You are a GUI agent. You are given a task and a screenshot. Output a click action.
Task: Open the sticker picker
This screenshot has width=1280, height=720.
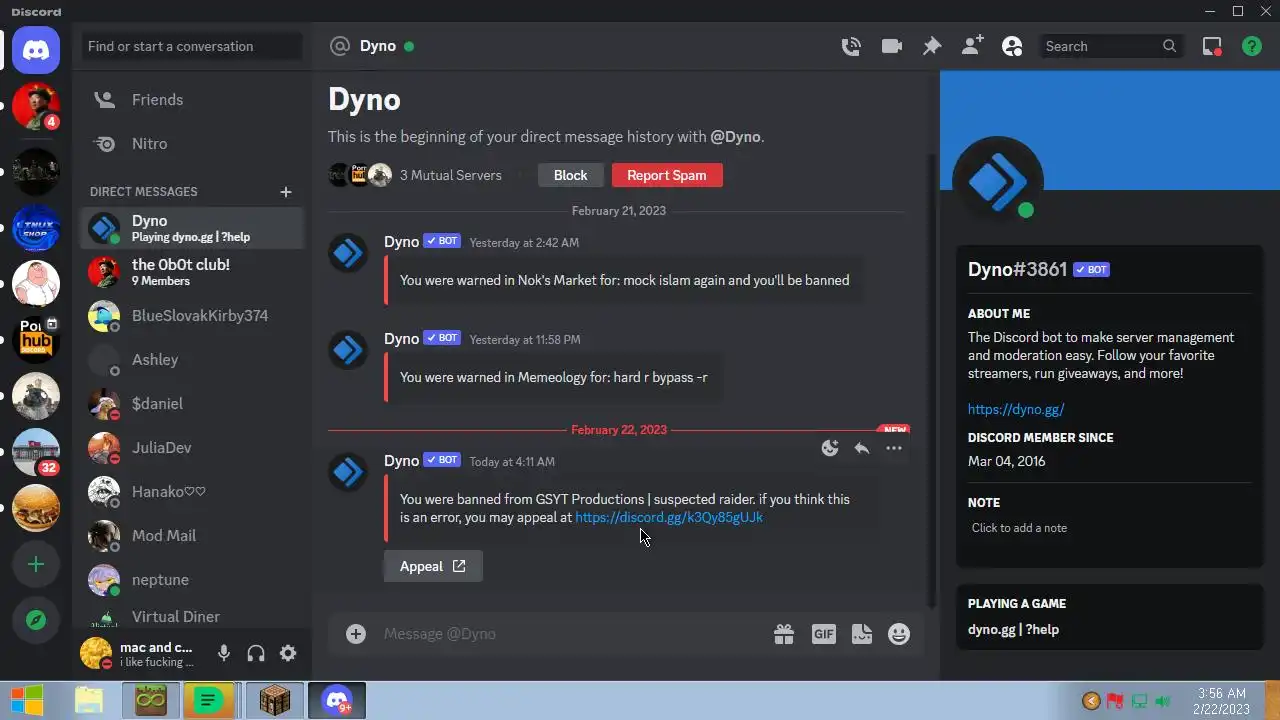(862, 634)
